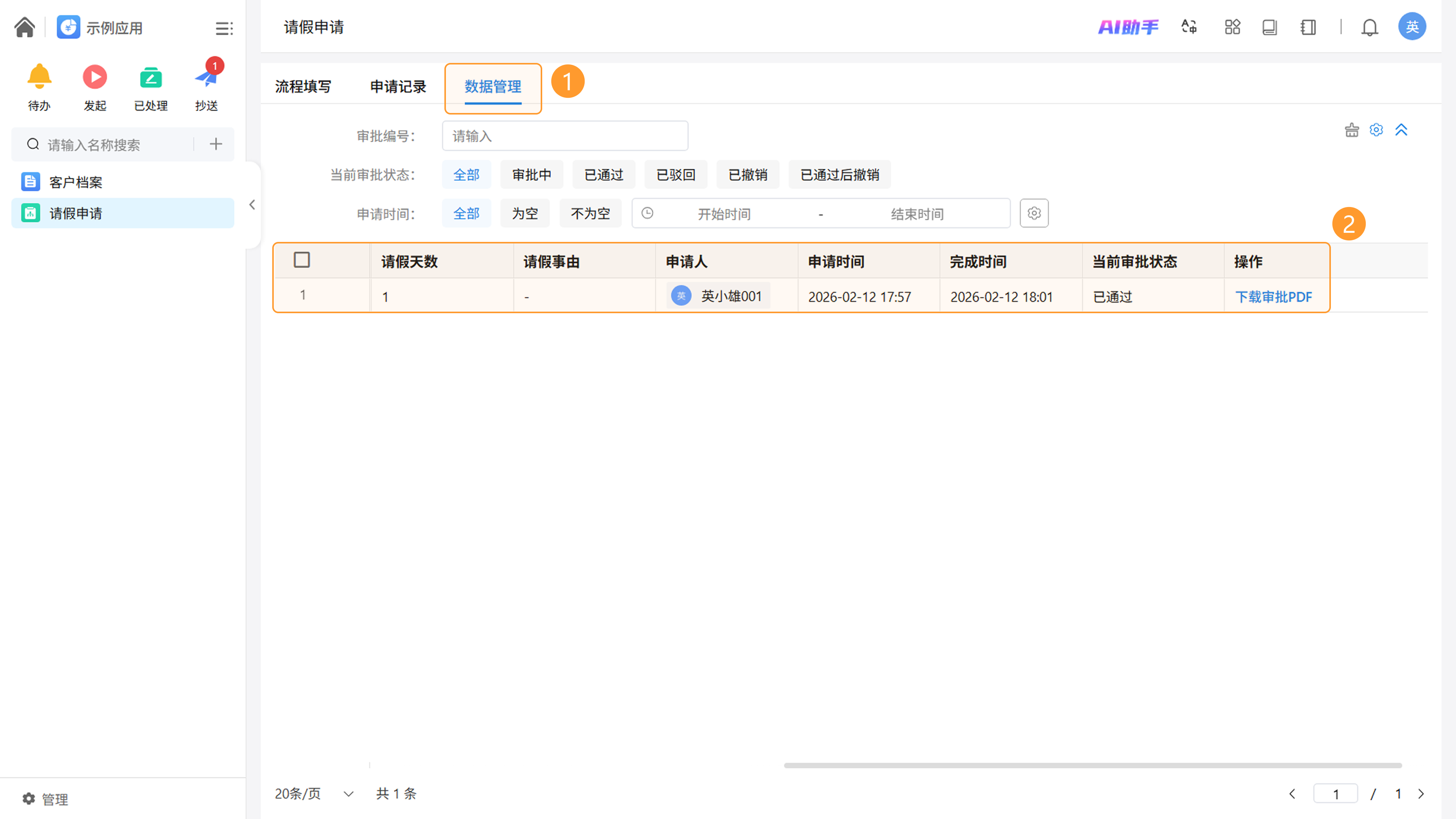Open the 抄送 paper plane shortcut

[206, 78]
